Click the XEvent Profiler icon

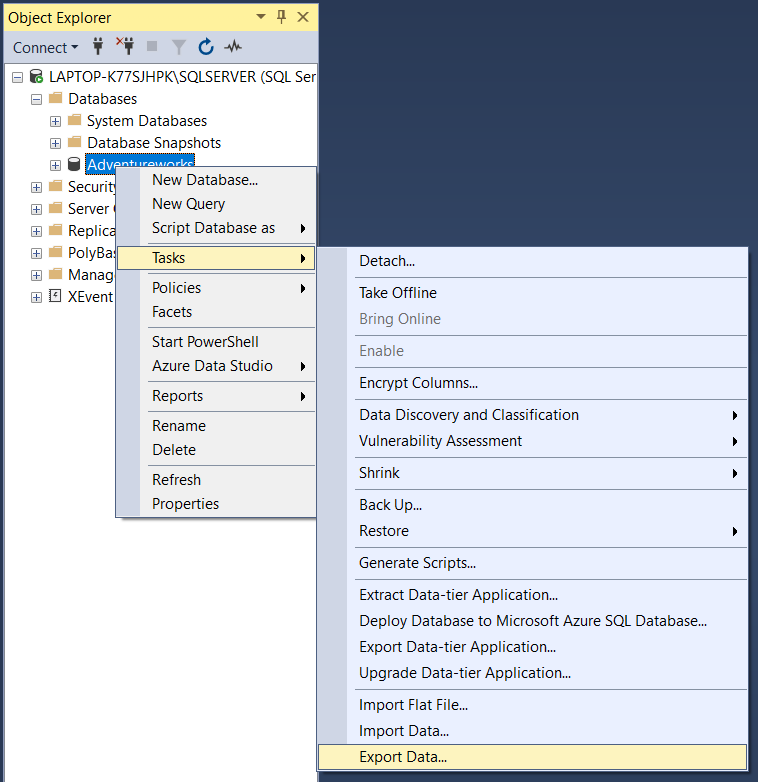pos(55,296)
